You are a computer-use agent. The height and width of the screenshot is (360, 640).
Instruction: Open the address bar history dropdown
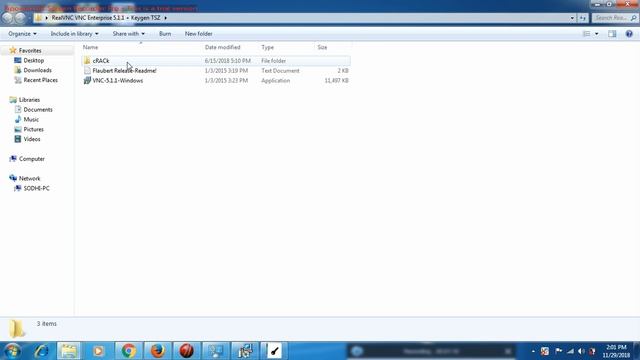click(572, 18)
